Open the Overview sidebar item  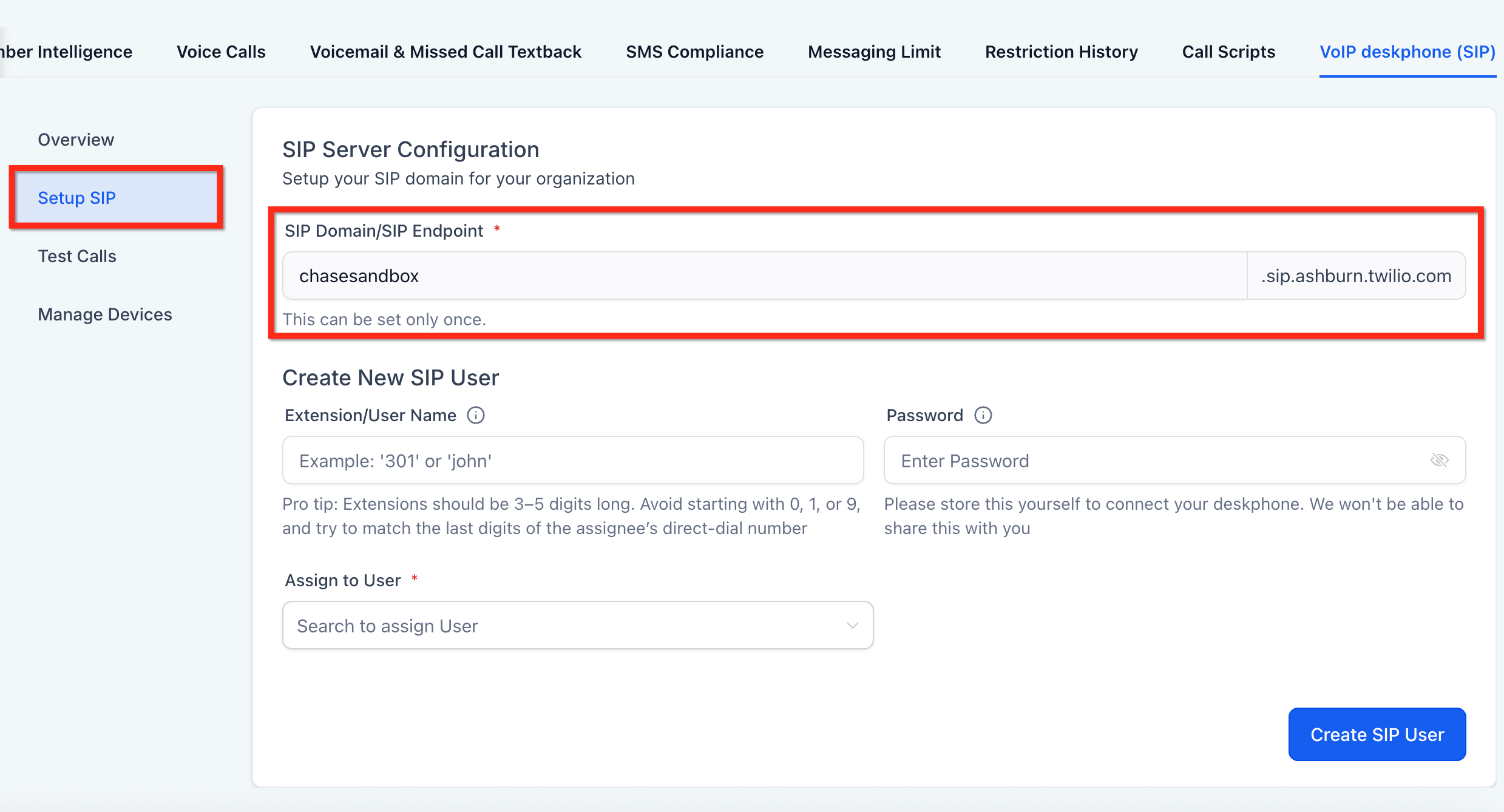(76, 140)
